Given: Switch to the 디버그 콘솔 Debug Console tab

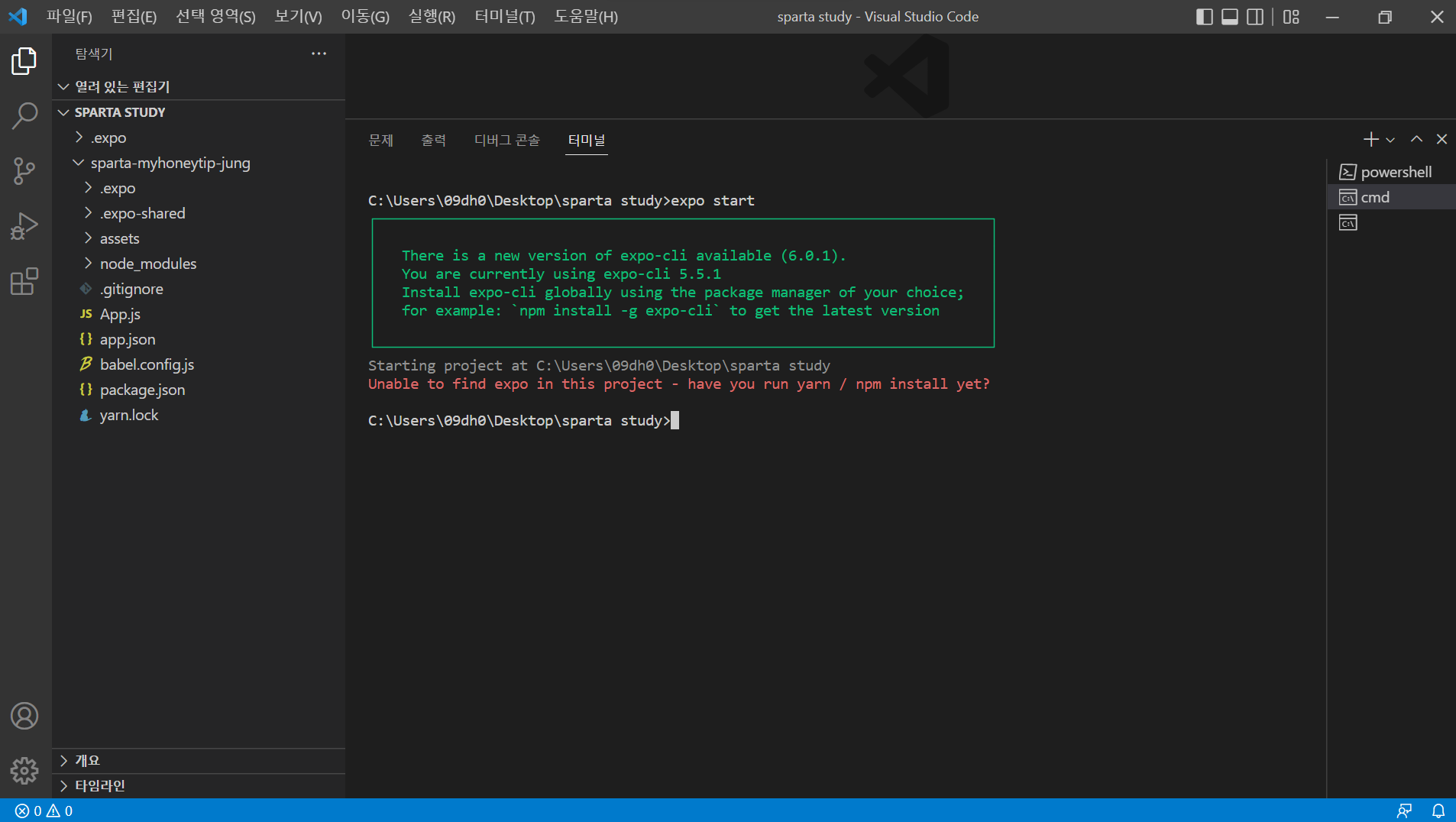Looking at the screenshot, I should (506, 140).
